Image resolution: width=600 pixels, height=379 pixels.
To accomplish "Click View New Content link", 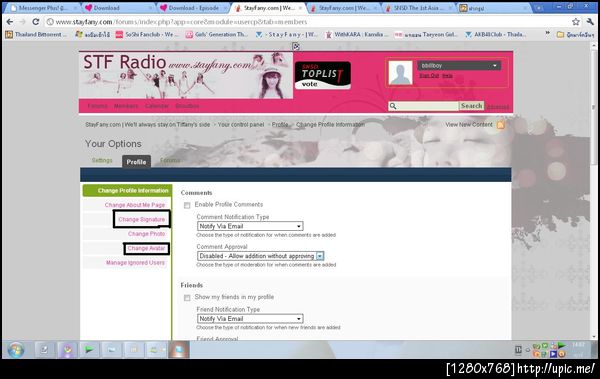I will point(469,125).
